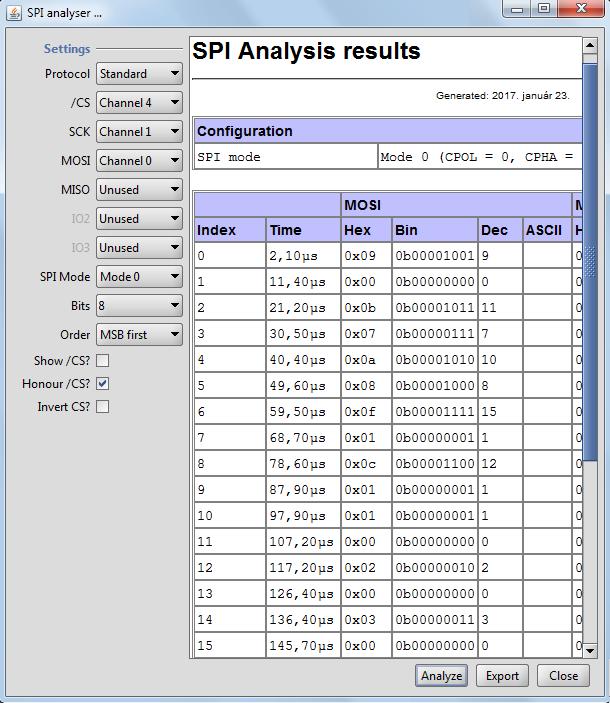Click time cell 68,70µs
This screenshot has width=610, height=703.
click(303, 438)
